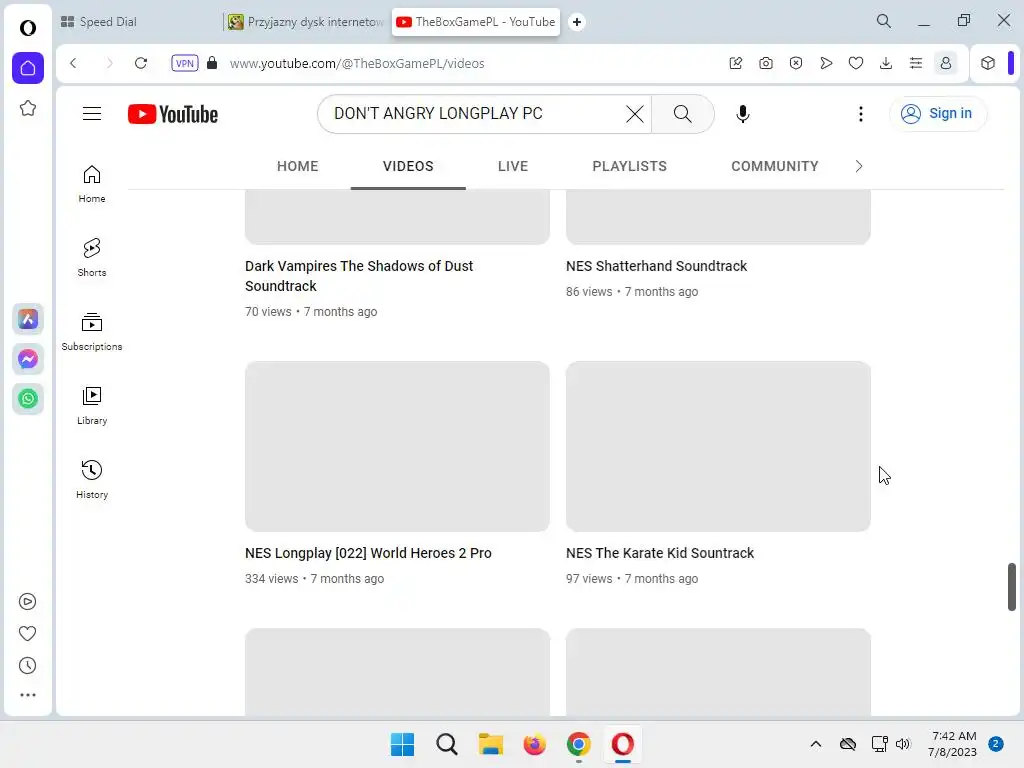Show hidden tray icons chevron
This screenshot has height=768, width=1024.
point(816,744)
